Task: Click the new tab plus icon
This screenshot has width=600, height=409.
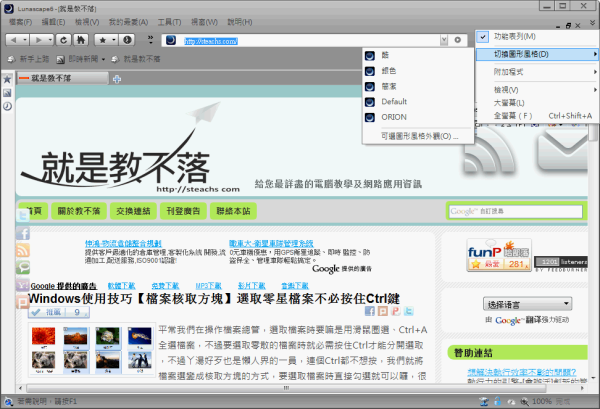Action: tap(117, 78)
